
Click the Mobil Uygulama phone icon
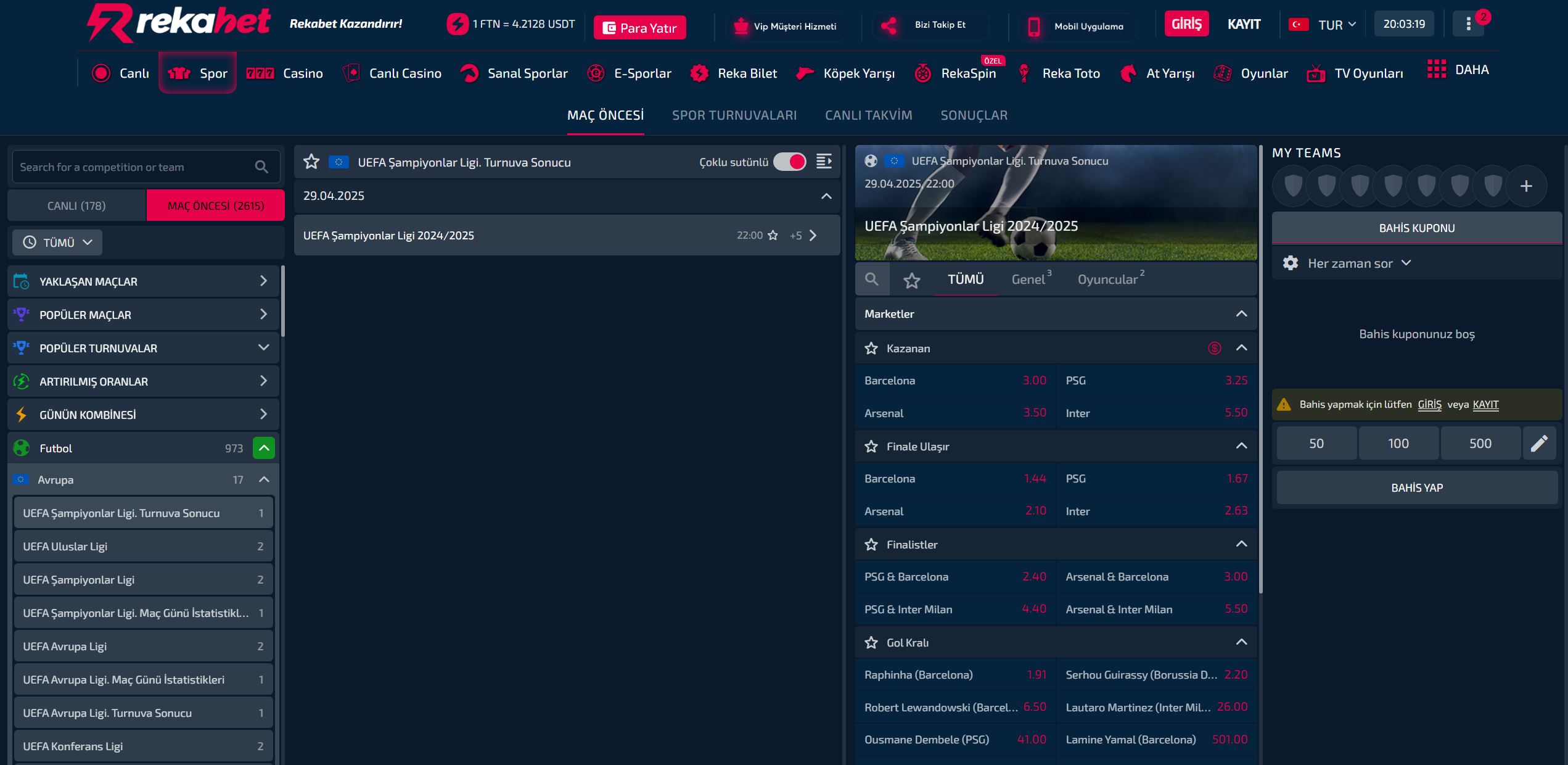[x=1034, y=27]
